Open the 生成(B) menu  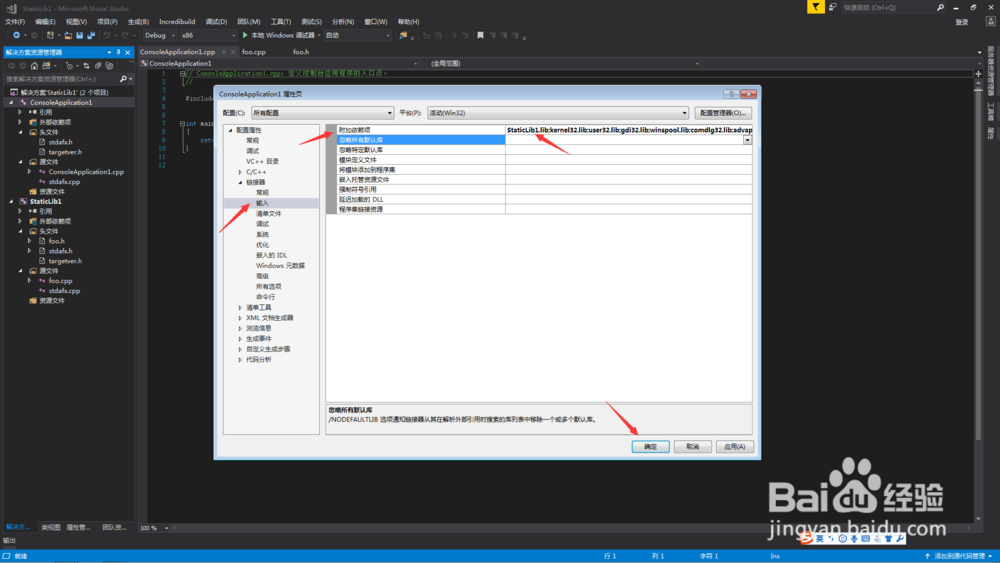tap(138, 22)
